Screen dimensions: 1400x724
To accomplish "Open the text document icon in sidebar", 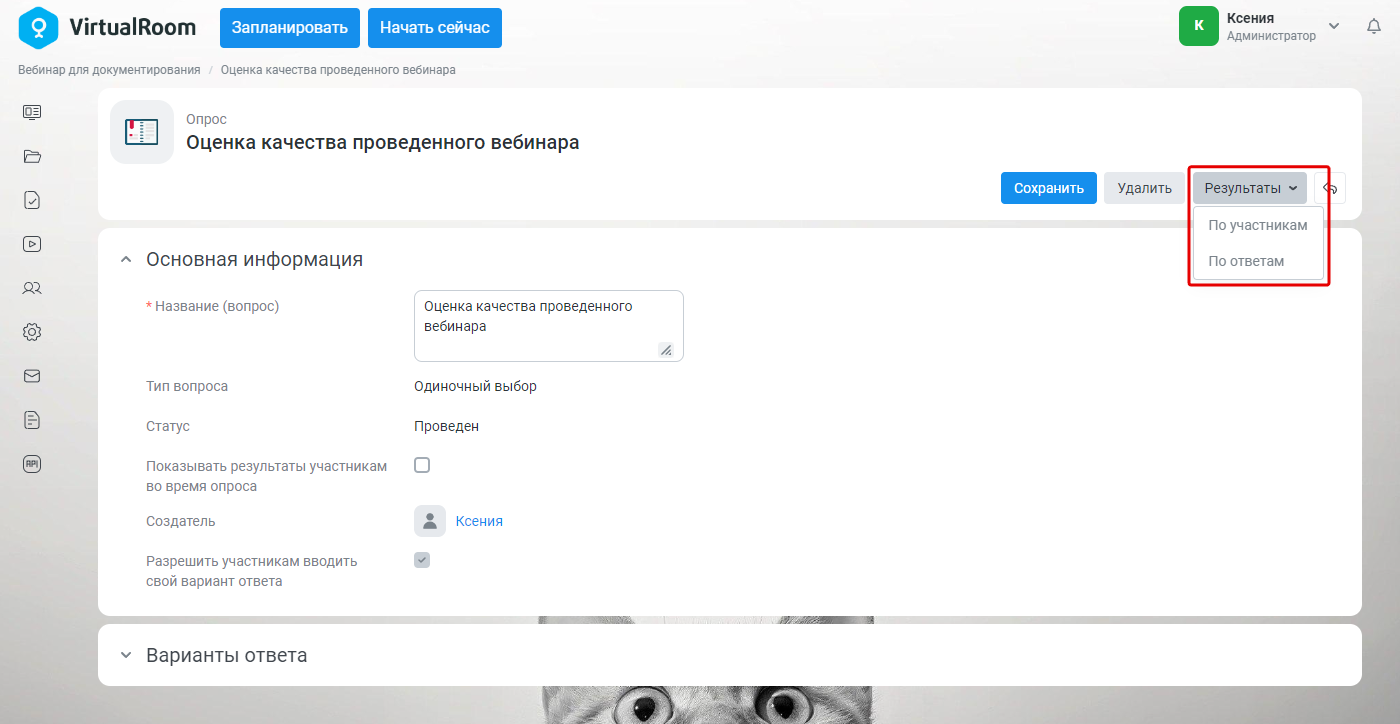I will [x=32, y=420].
